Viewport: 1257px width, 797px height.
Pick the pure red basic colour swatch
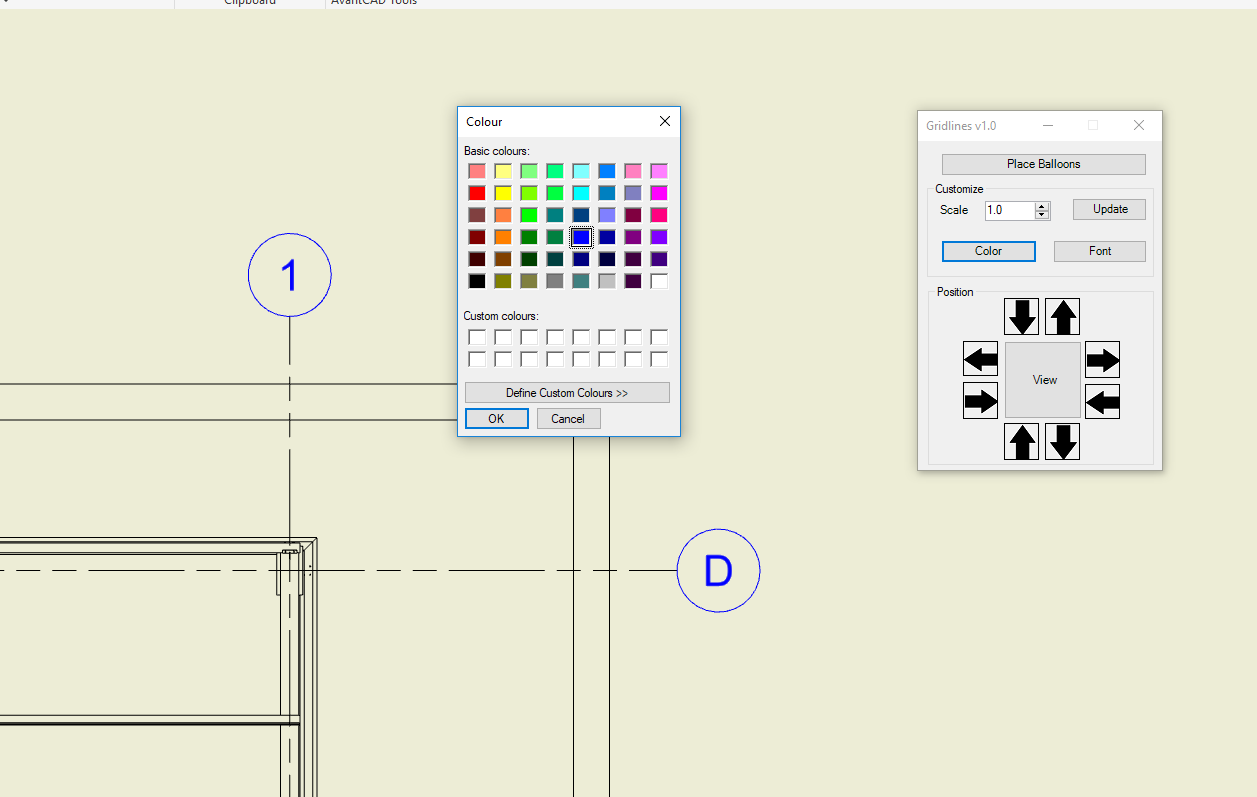(x=477, y=193)
